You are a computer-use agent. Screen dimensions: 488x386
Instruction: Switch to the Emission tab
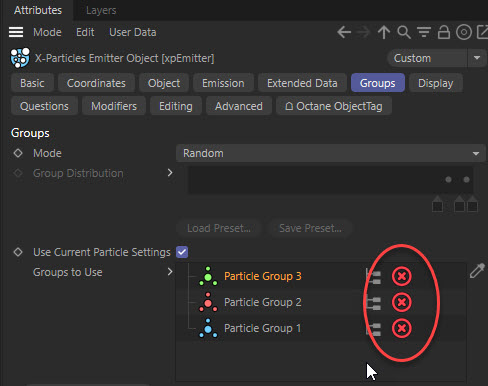pos(223,83)
